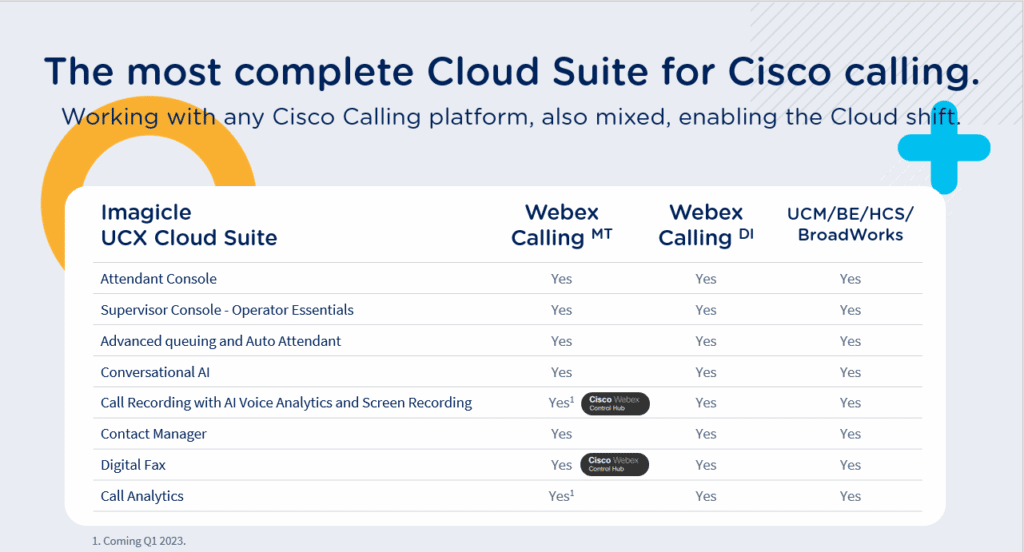Click the blue plus icon
This screenshot has width=1024, height=552.
943,147
